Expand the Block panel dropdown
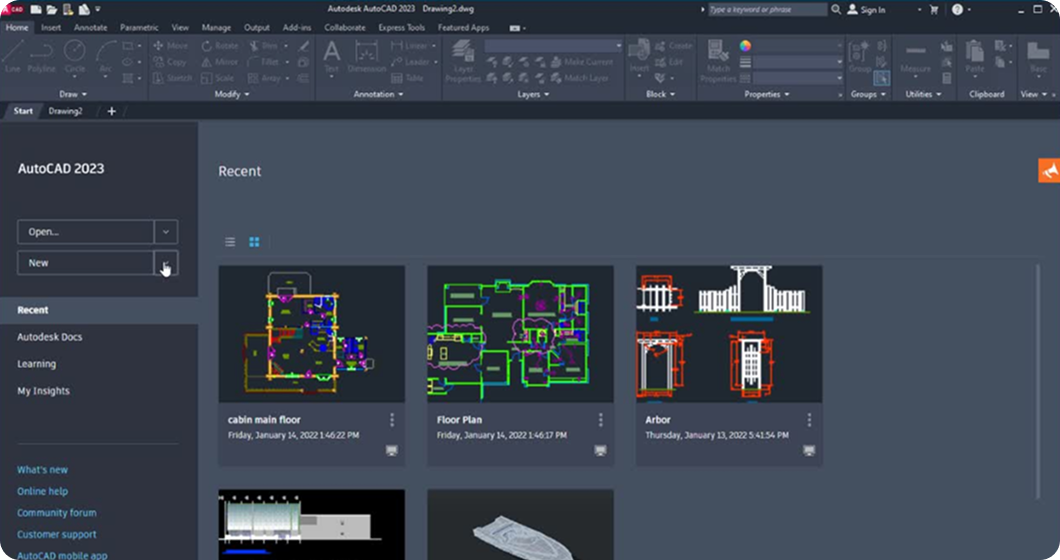Image resolution: width=1060 pixels, height=560 pixels. [x=660, y=94]
